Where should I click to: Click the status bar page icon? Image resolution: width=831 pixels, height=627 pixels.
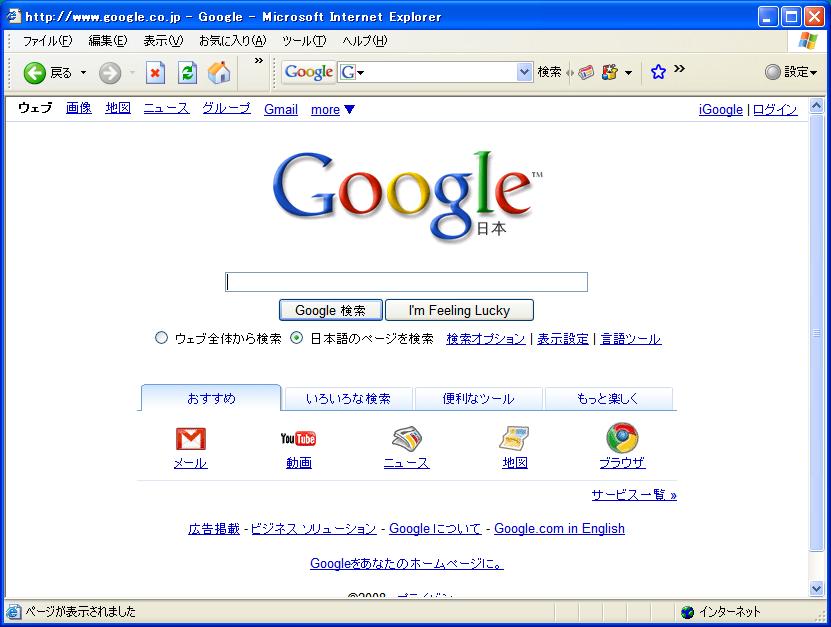(14, 612)
